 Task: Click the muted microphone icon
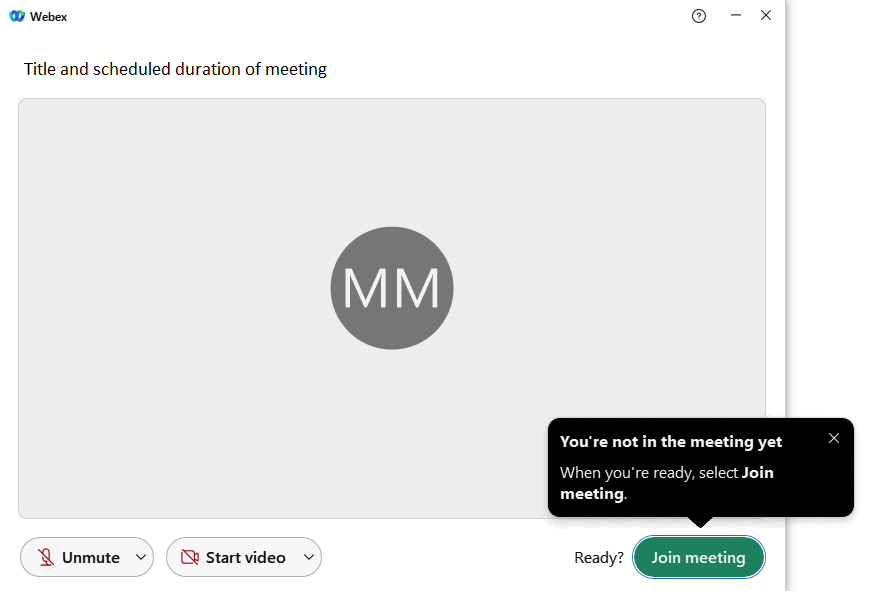coord(46,558)
